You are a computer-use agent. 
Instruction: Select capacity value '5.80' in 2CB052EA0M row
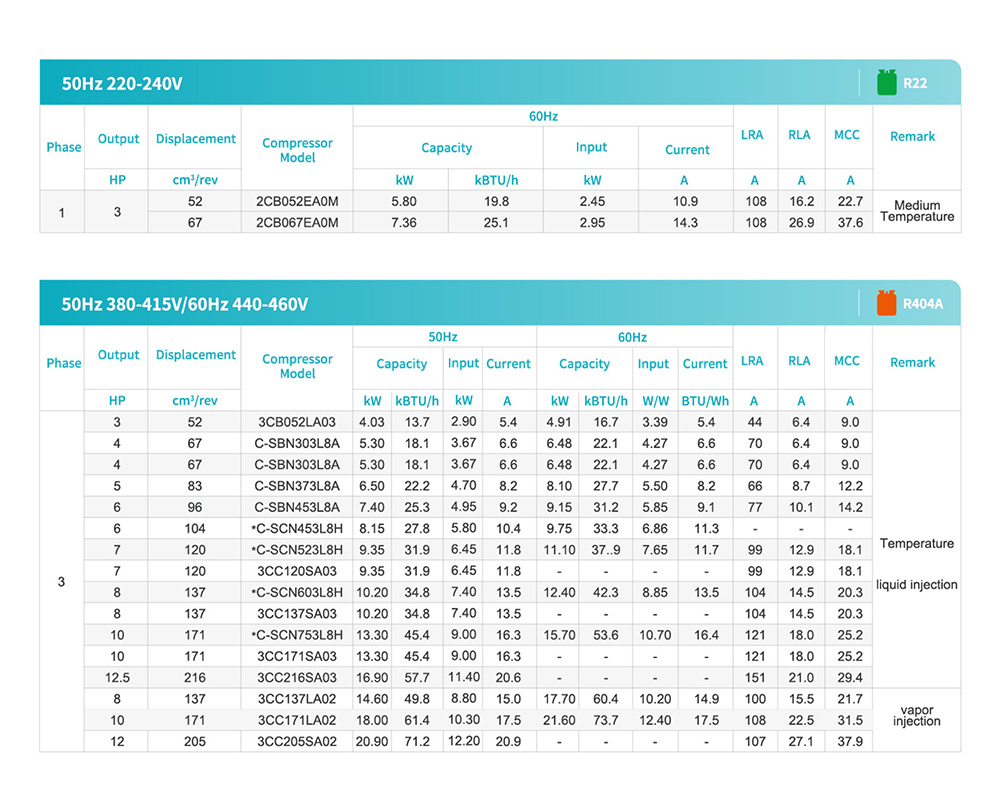(404, 201)
